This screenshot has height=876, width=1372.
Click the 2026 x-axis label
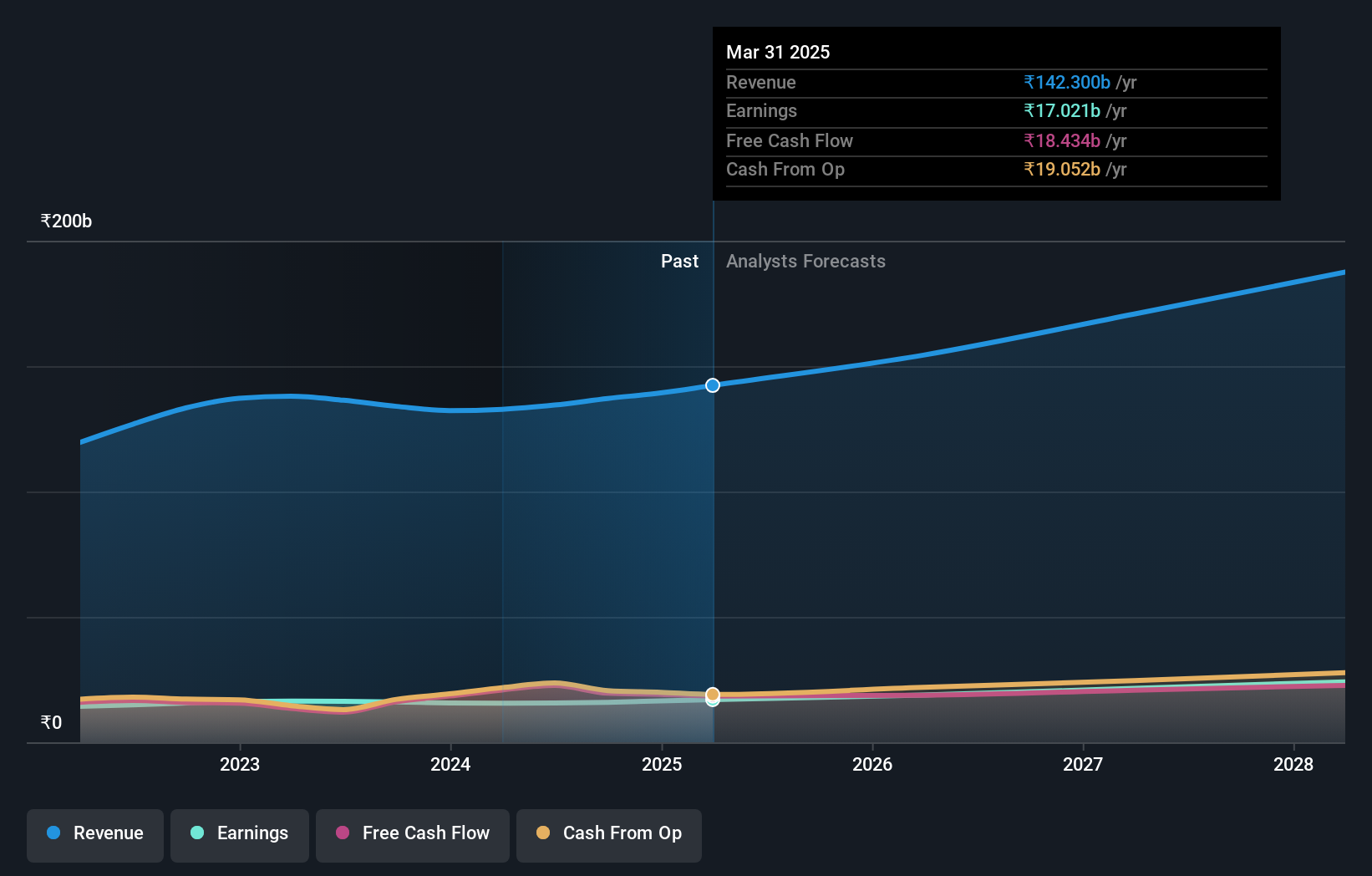click(x=872, y=764)
